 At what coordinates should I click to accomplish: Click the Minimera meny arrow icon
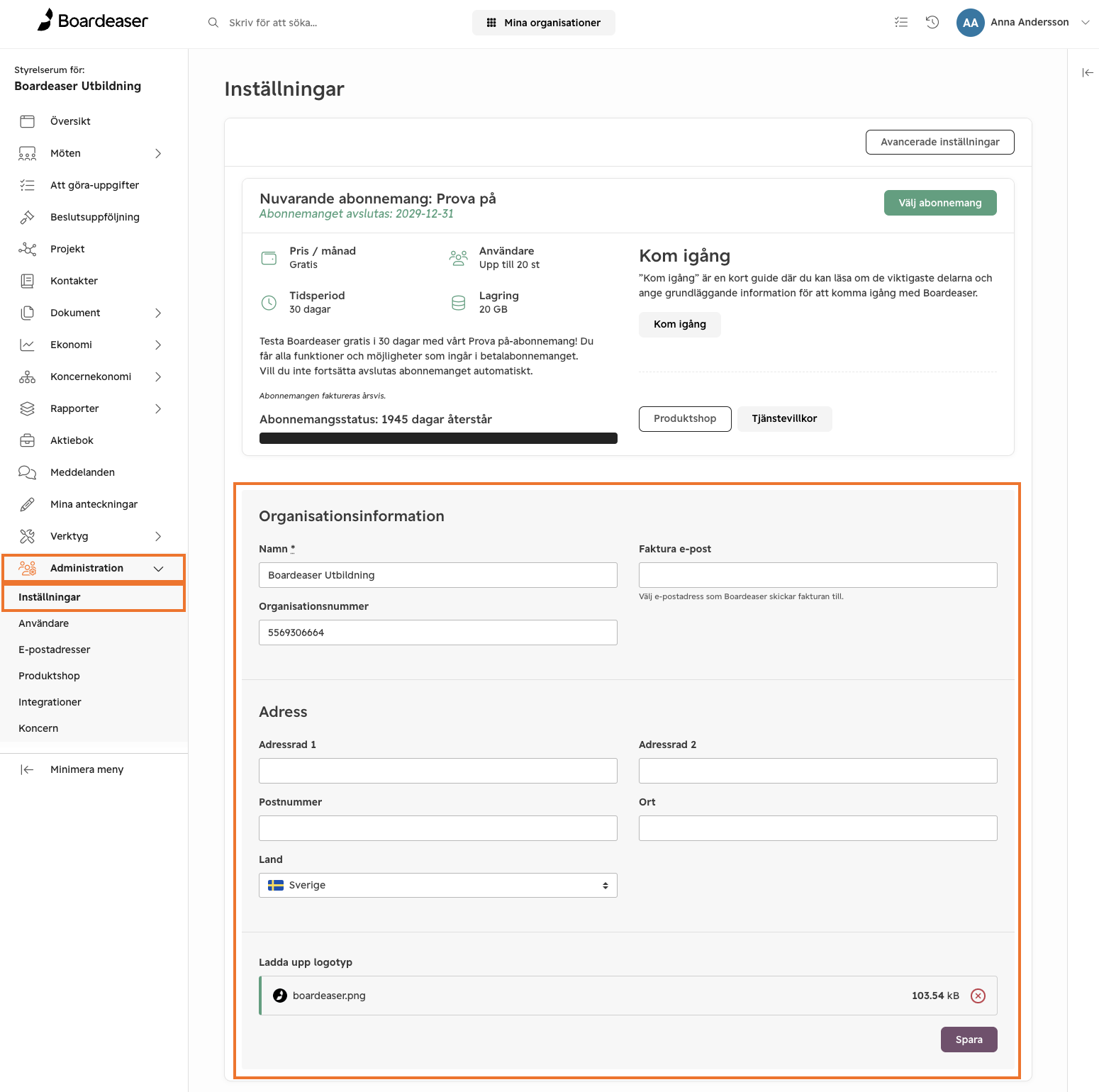[27, 769]
